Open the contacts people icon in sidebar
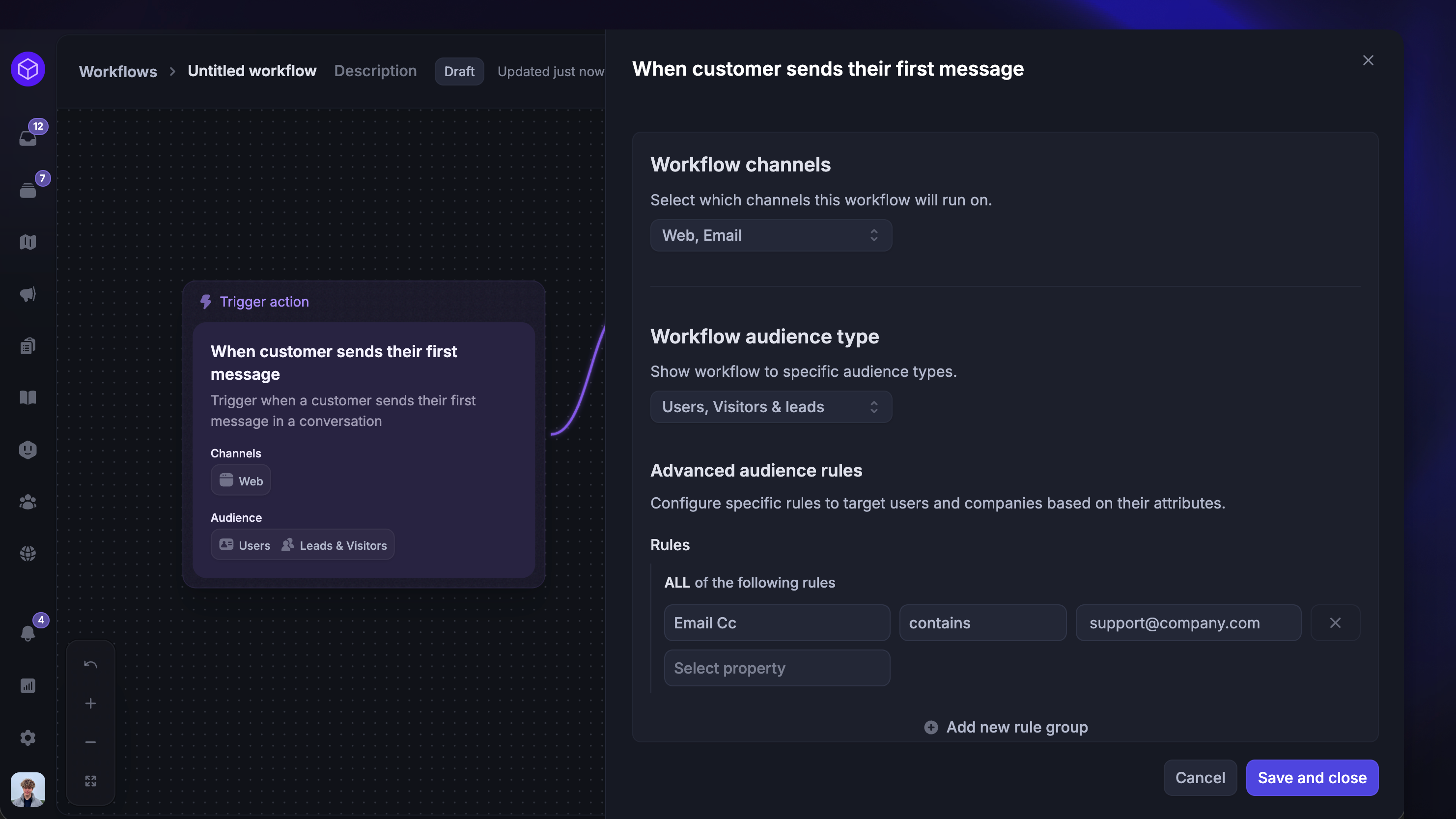Viewport: 1456px width, 819px height. tap(28, 502)
